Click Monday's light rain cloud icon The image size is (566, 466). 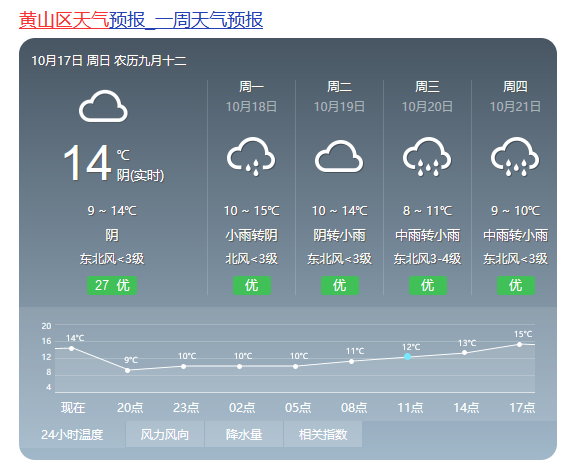click(251, 156)
